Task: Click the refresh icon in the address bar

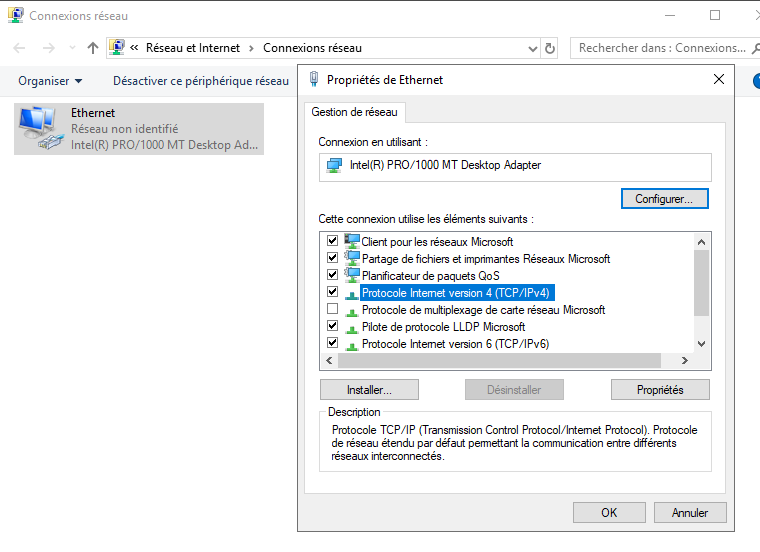Action: pyautogui.click(x=550, y=48)
